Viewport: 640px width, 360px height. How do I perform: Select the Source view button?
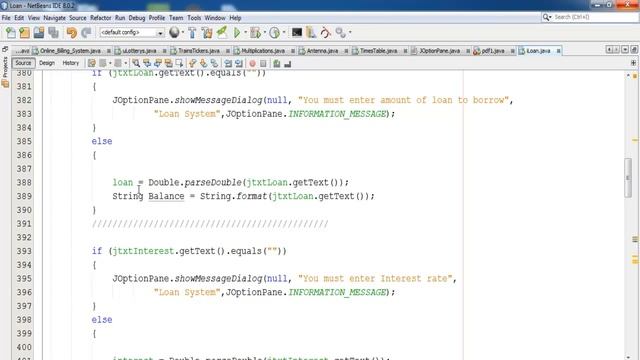click(23, 63)
